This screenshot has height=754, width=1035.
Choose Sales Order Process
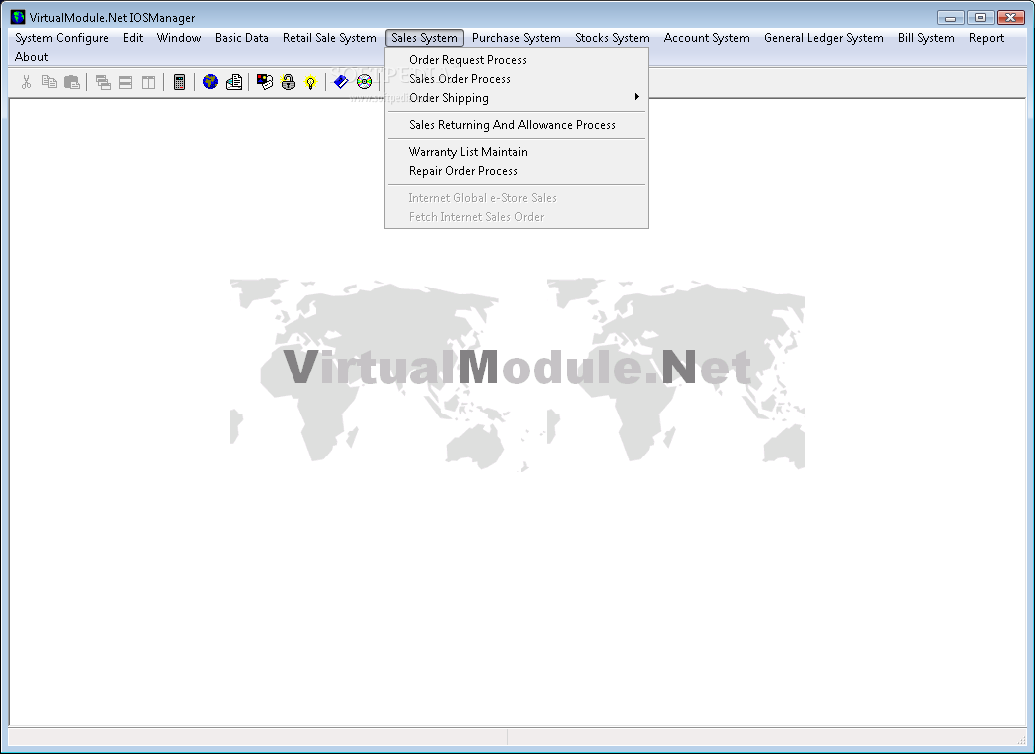(516, 79)
